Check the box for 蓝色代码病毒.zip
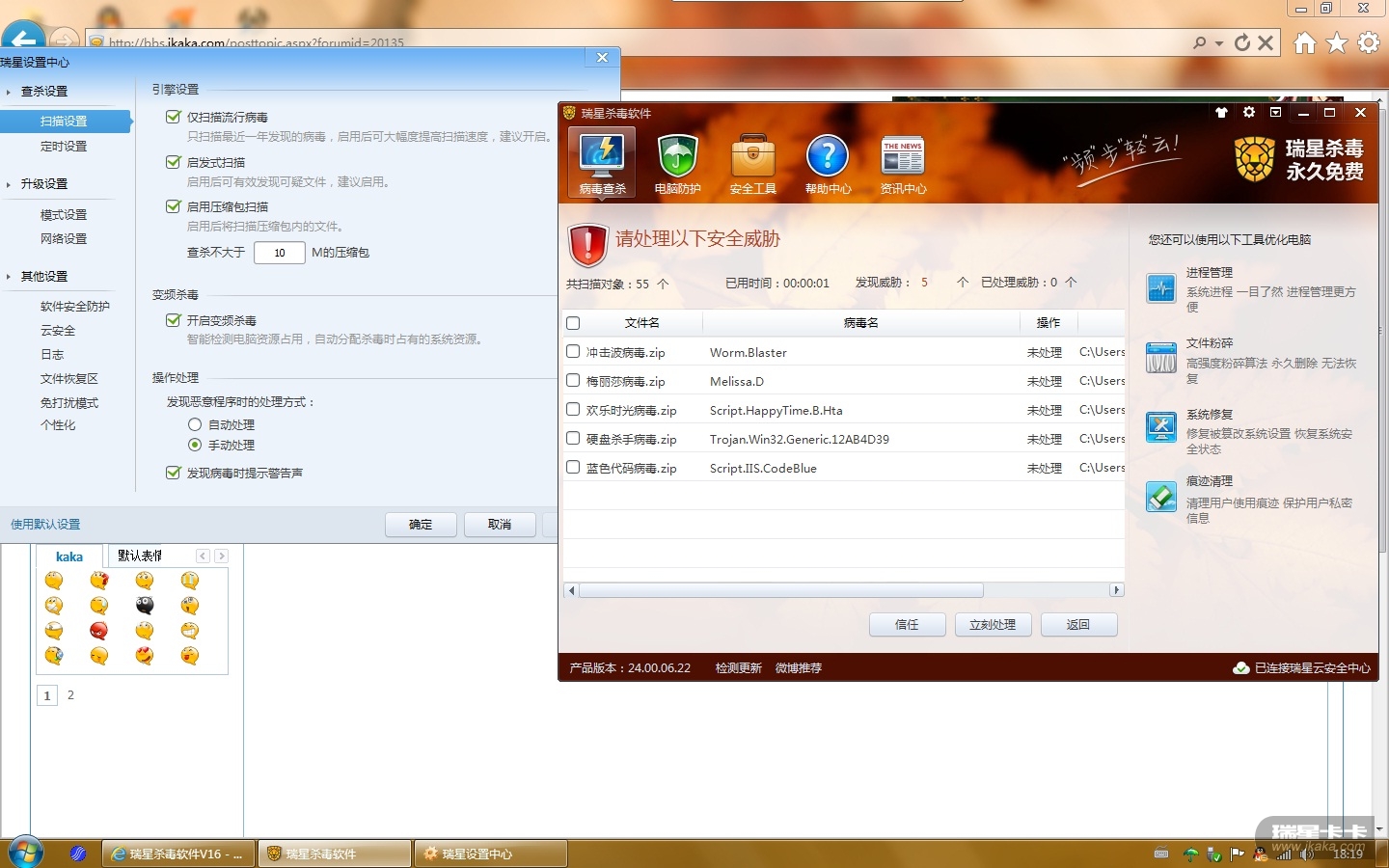The image size is (1389, 868). (573, 468)
